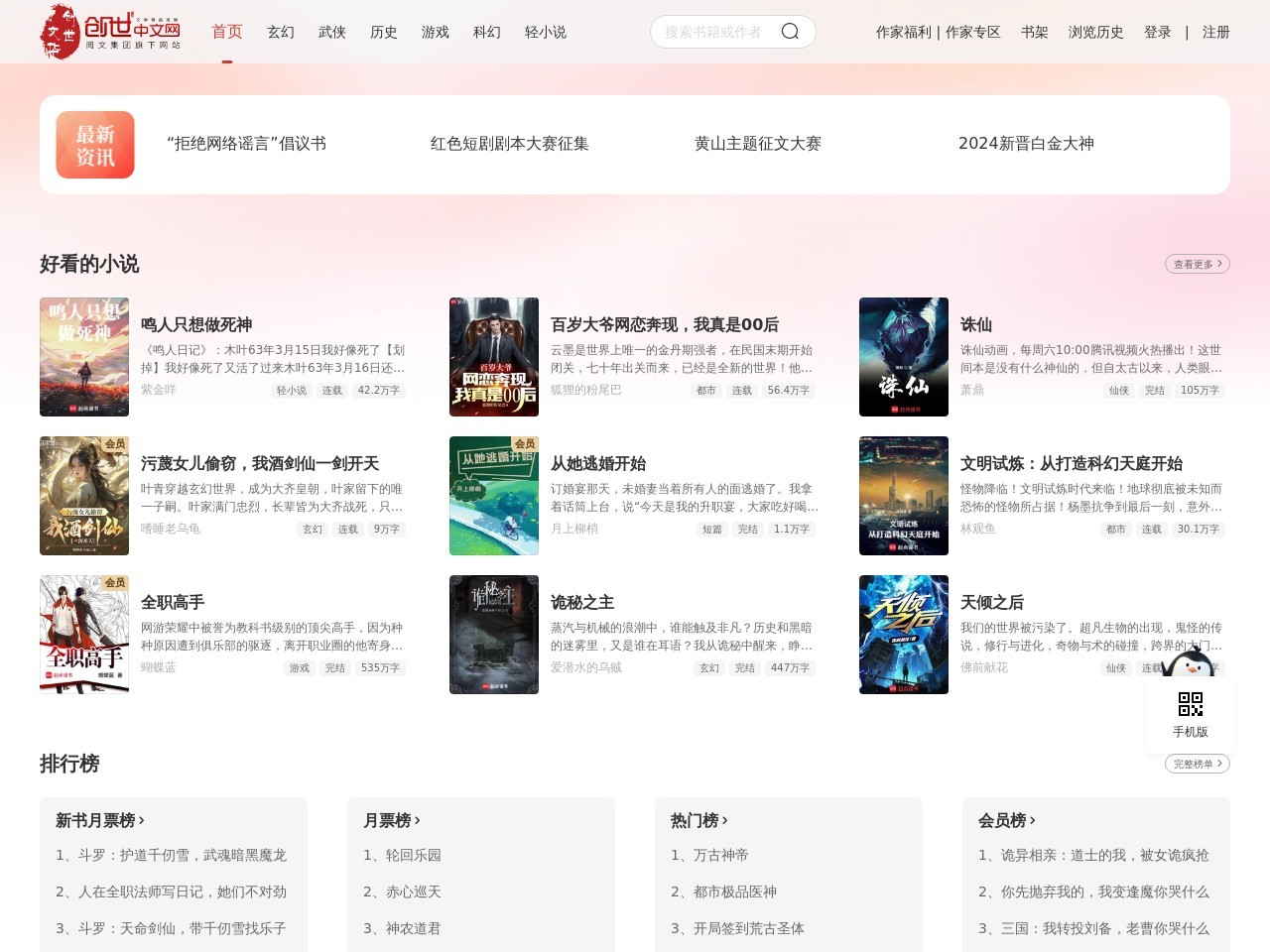
Task: Open the 手机版 QR code icon
Action: pyautogui.click(x=1190, y=706)
